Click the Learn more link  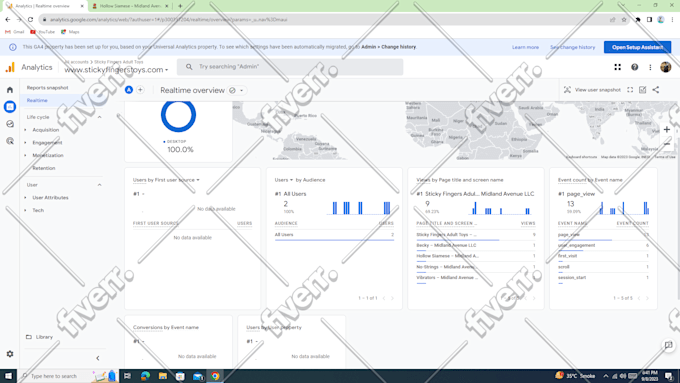coord(525,47)
